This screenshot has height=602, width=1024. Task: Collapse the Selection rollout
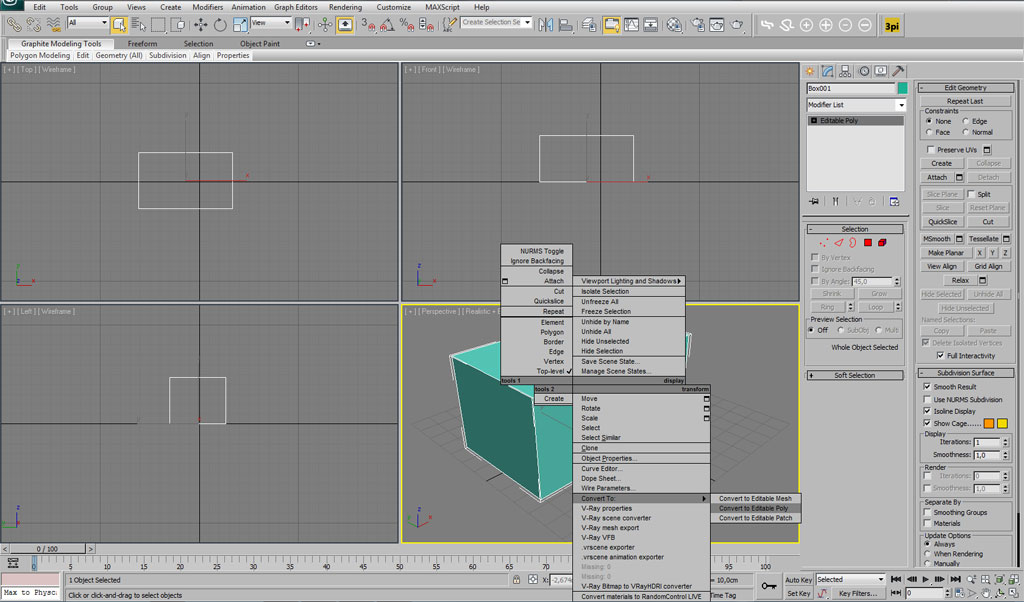(x=855, y=229)
